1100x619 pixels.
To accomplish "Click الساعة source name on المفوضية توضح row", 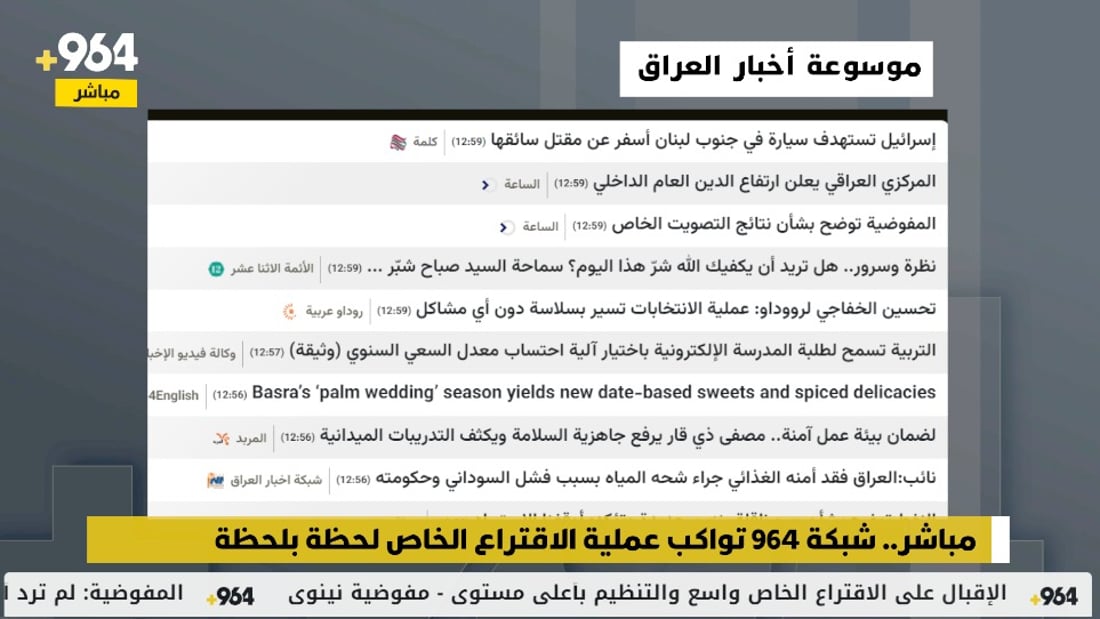I will pos(540,227).
